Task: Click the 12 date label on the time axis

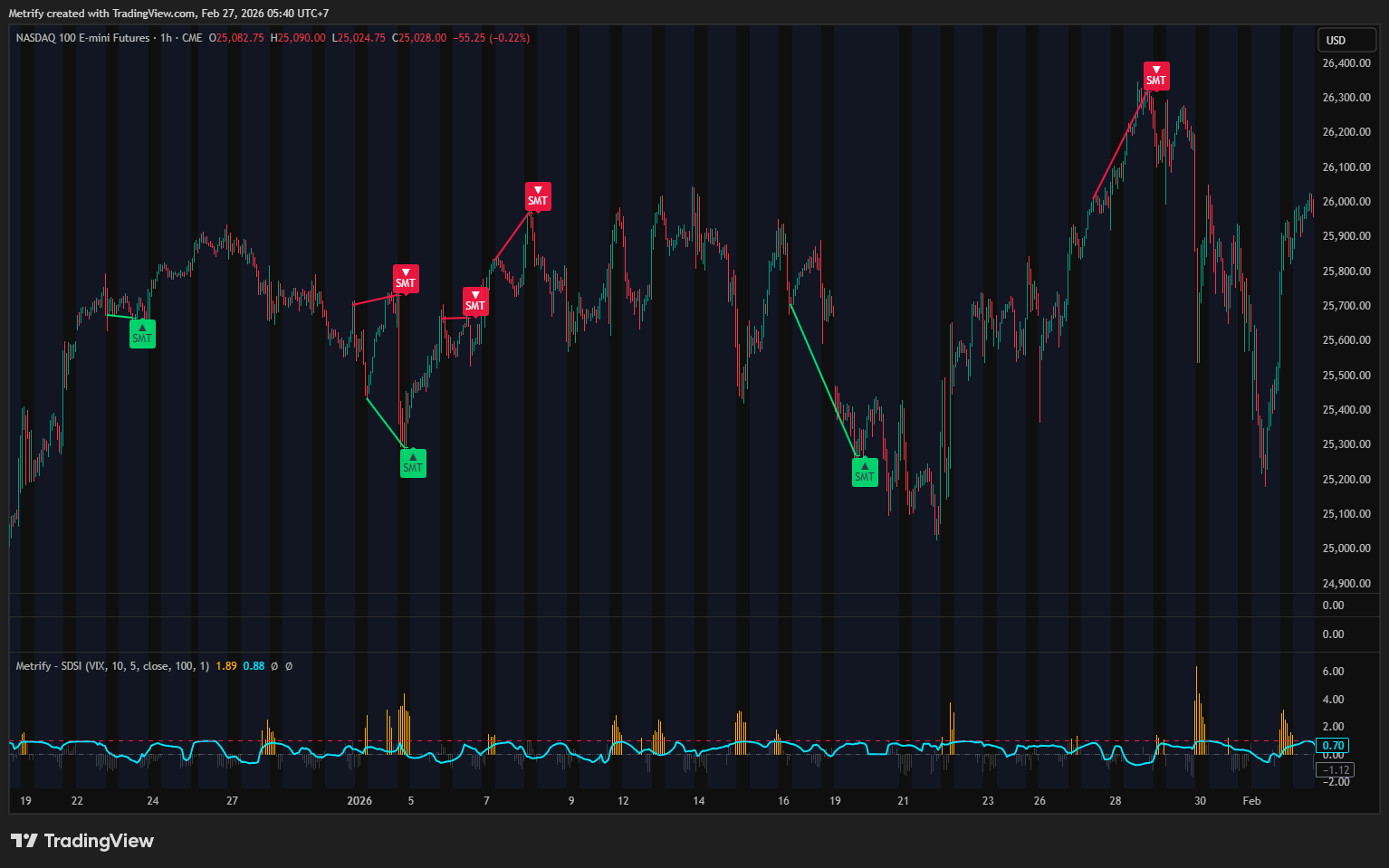Action: coord(623,801)
